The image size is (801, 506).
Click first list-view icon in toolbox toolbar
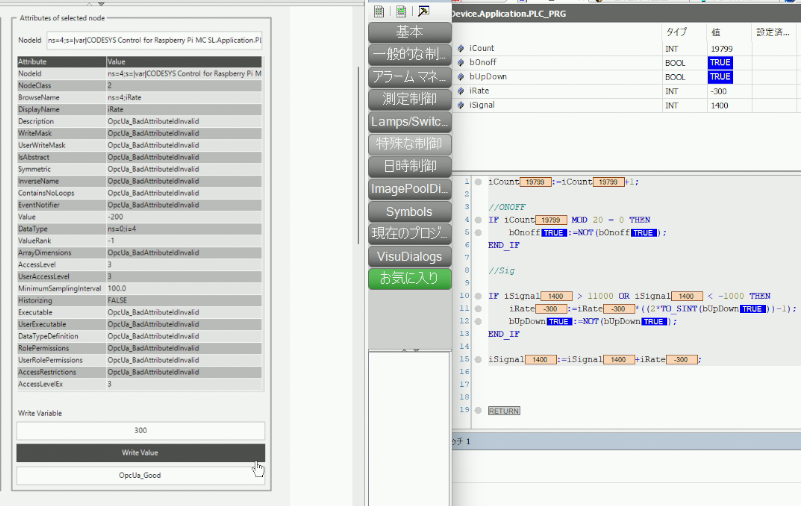[379, 11]
